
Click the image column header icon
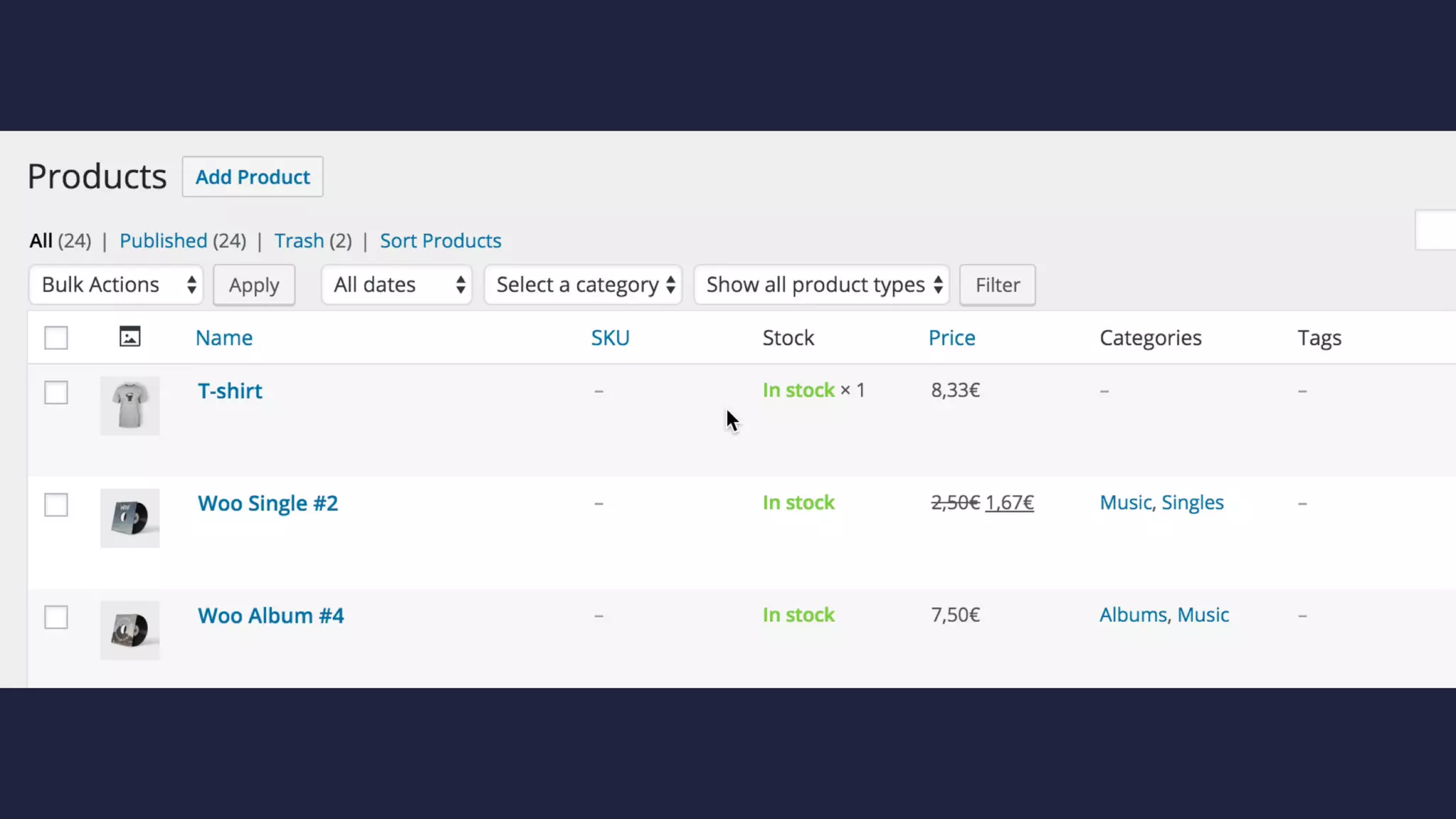coord(129,336)
